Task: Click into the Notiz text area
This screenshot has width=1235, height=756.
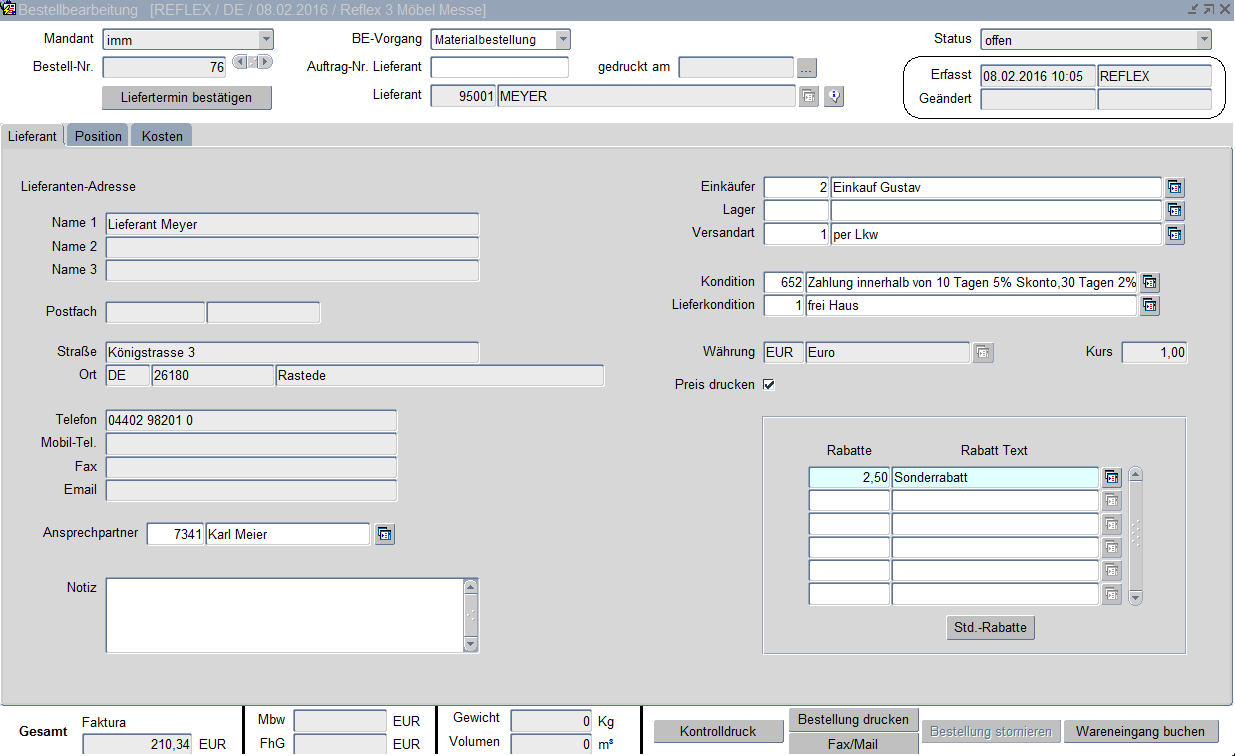Action: [x=284, y=615]
